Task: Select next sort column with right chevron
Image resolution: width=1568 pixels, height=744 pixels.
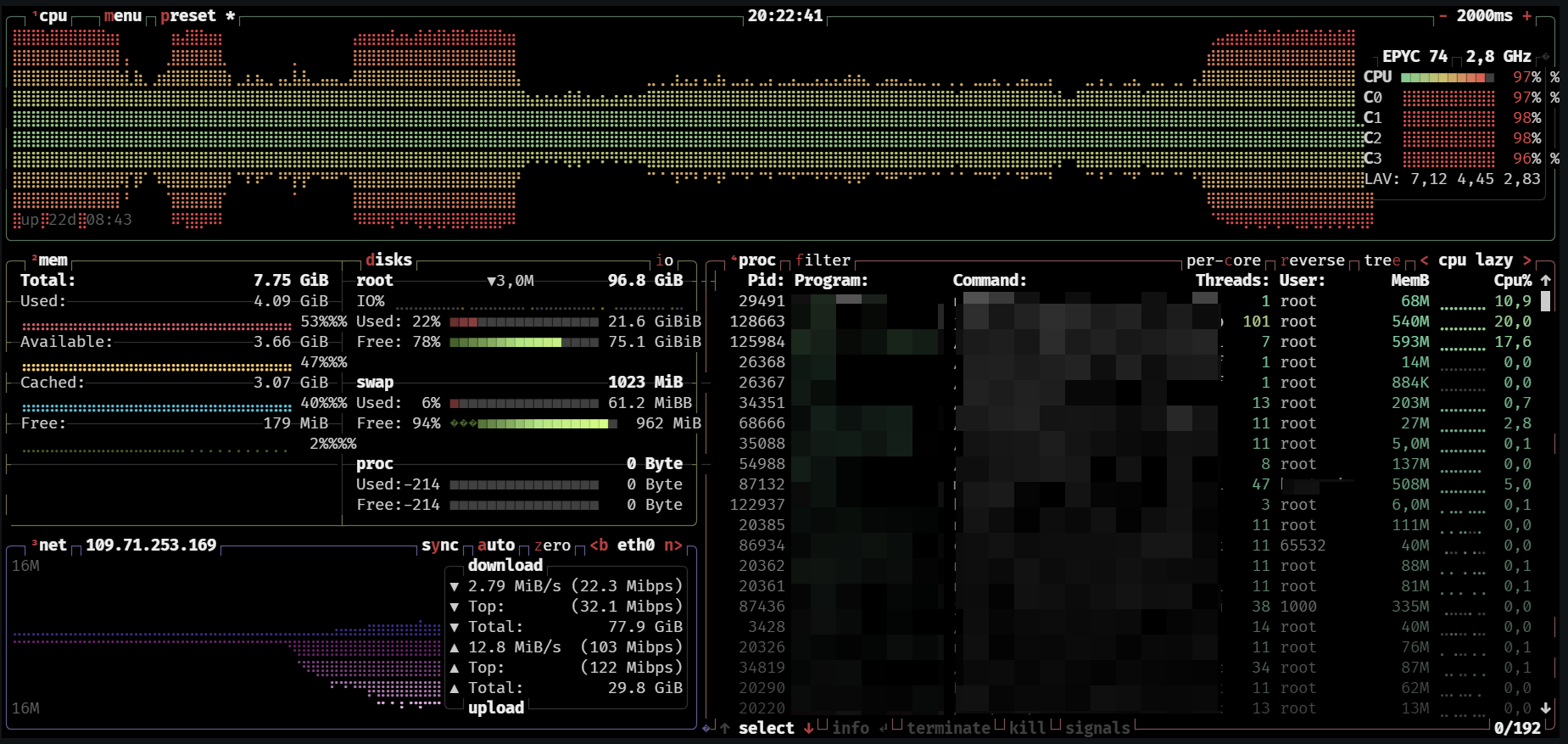Action: (1527, 260)
